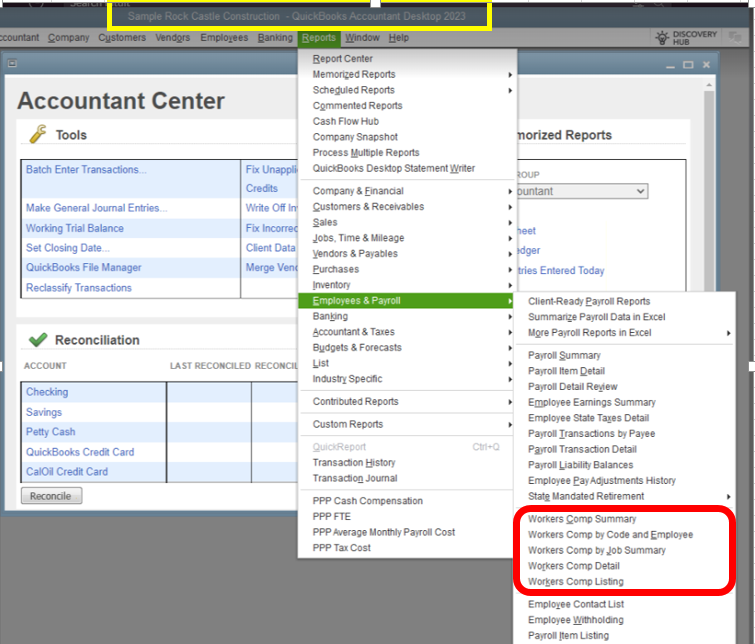Open Batch Enter Transactions link
The width and height of the screenshot is (755, 644).
[86, 170]
